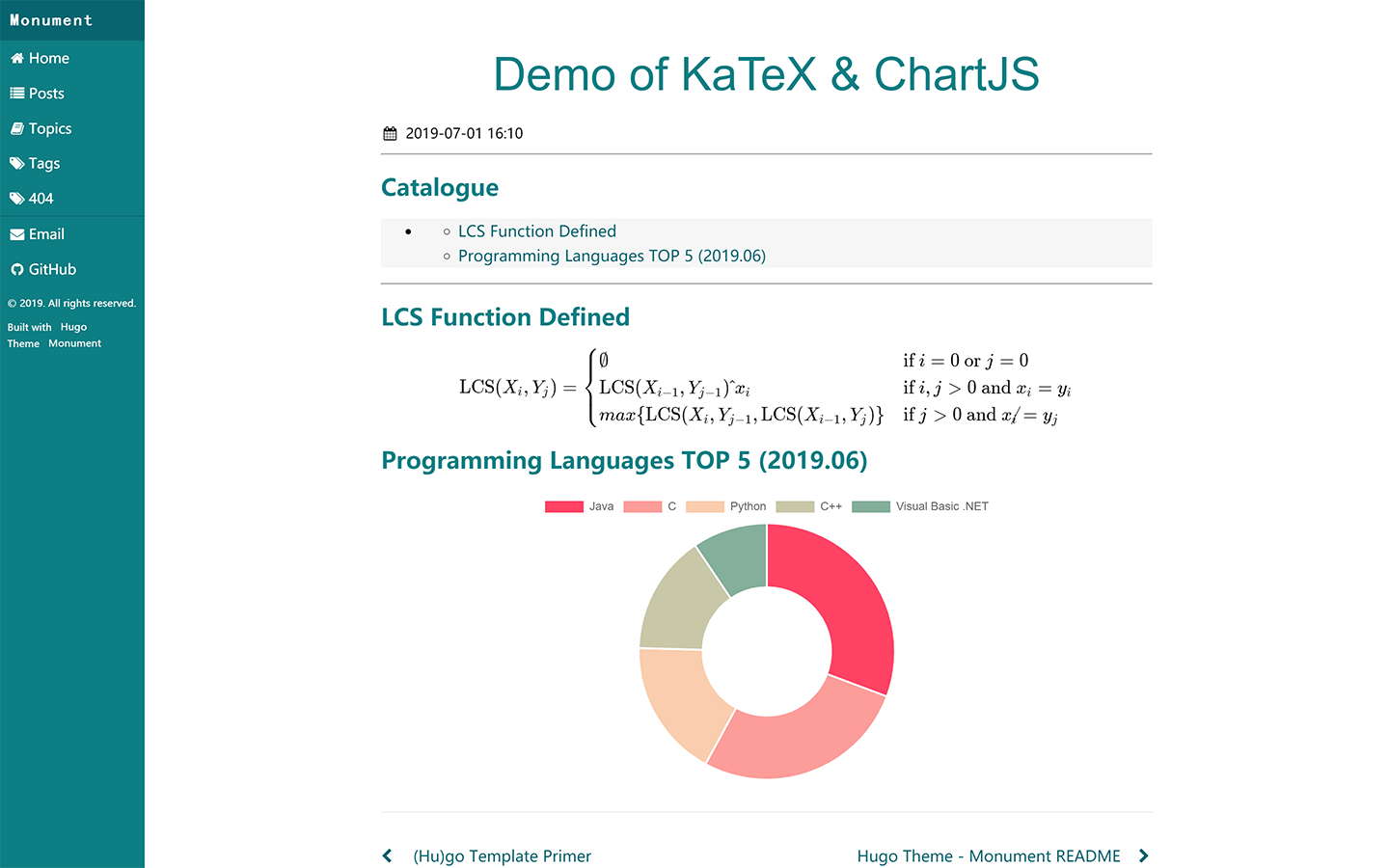Screen dimensions: 1389x868
Task: Open the GitHub link in the sidebar
Action: [72, 269]
